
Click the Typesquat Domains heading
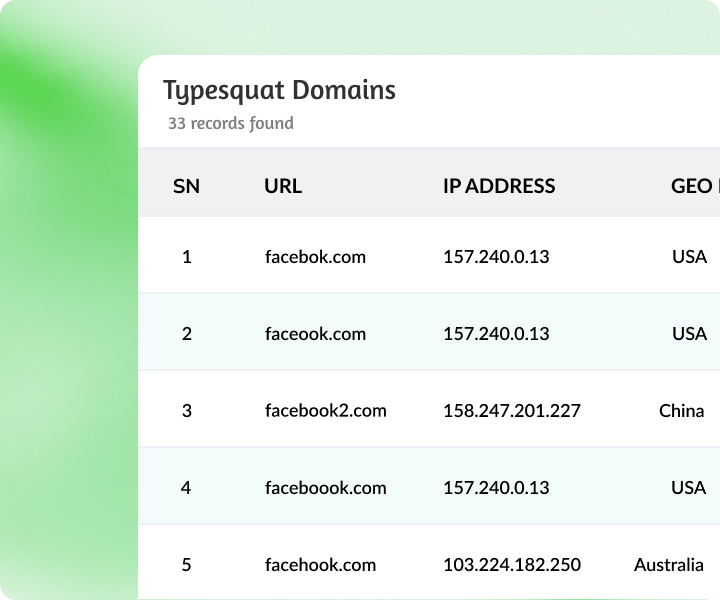point(279,91)
